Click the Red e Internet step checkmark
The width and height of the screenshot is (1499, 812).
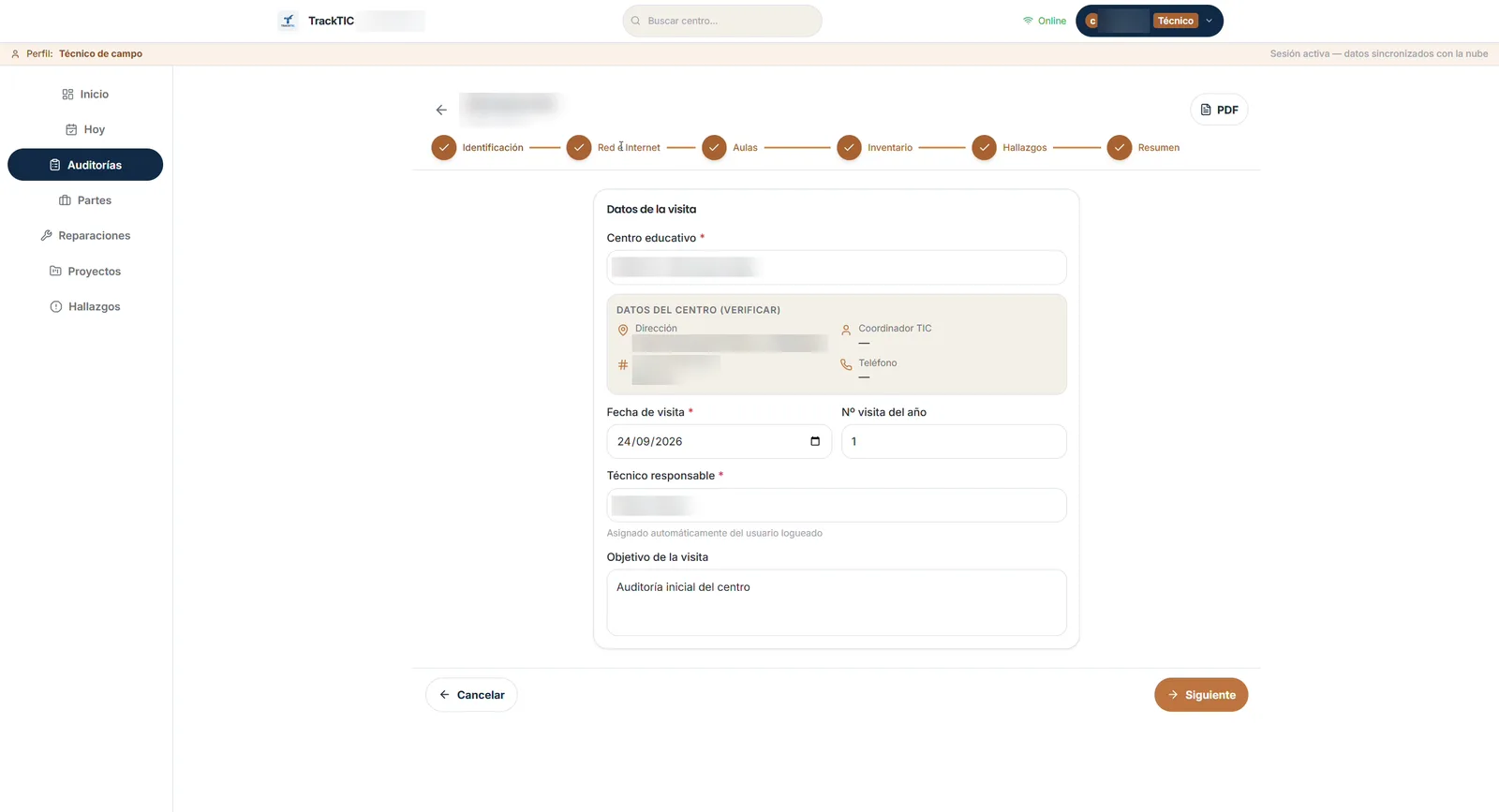[x=579, y=148]
